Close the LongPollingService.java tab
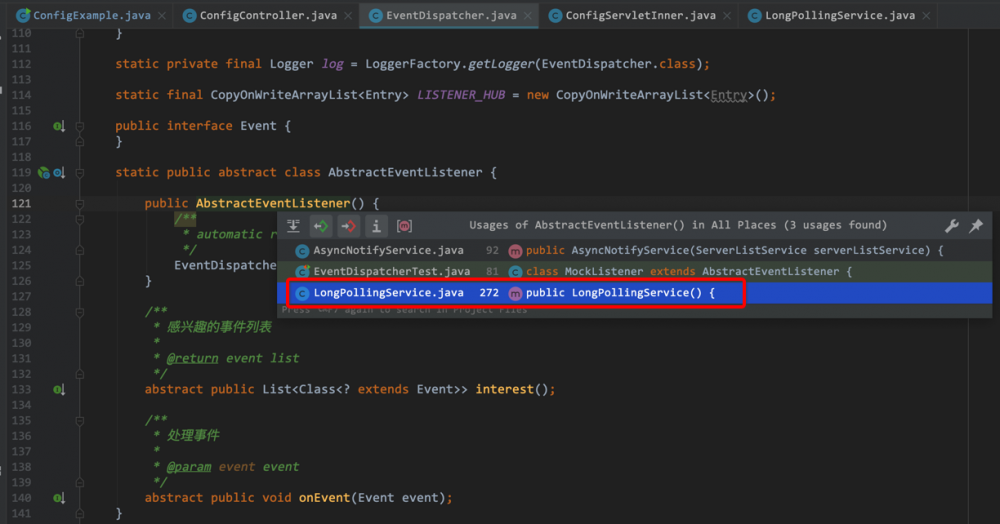The width and height of the screenshot is (1000, 524). tap(926, 16)
